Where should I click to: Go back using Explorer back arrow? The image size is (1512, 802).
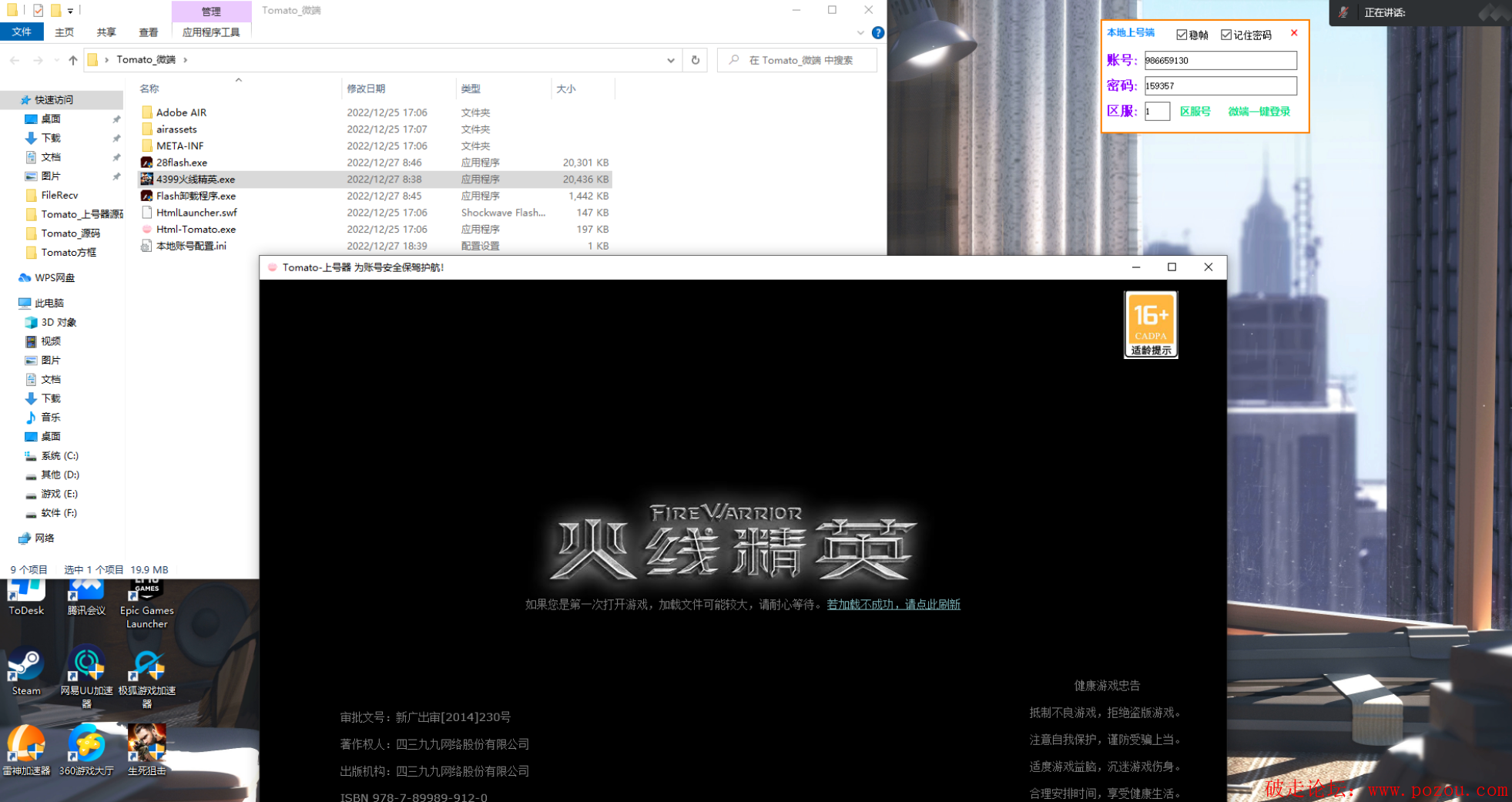[x=15, y=59]
